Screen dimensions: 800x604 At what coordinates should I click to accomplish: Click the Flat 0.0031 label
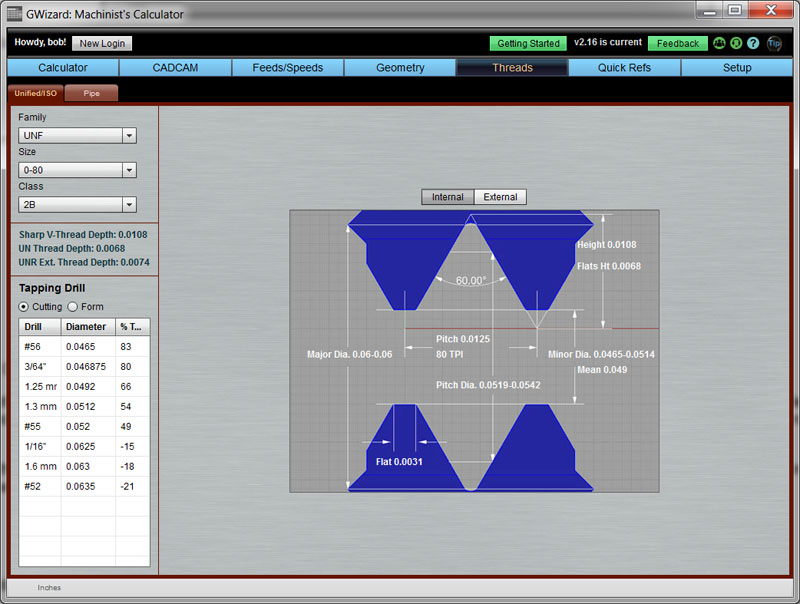pyautogui.click(x=399, y=462)
